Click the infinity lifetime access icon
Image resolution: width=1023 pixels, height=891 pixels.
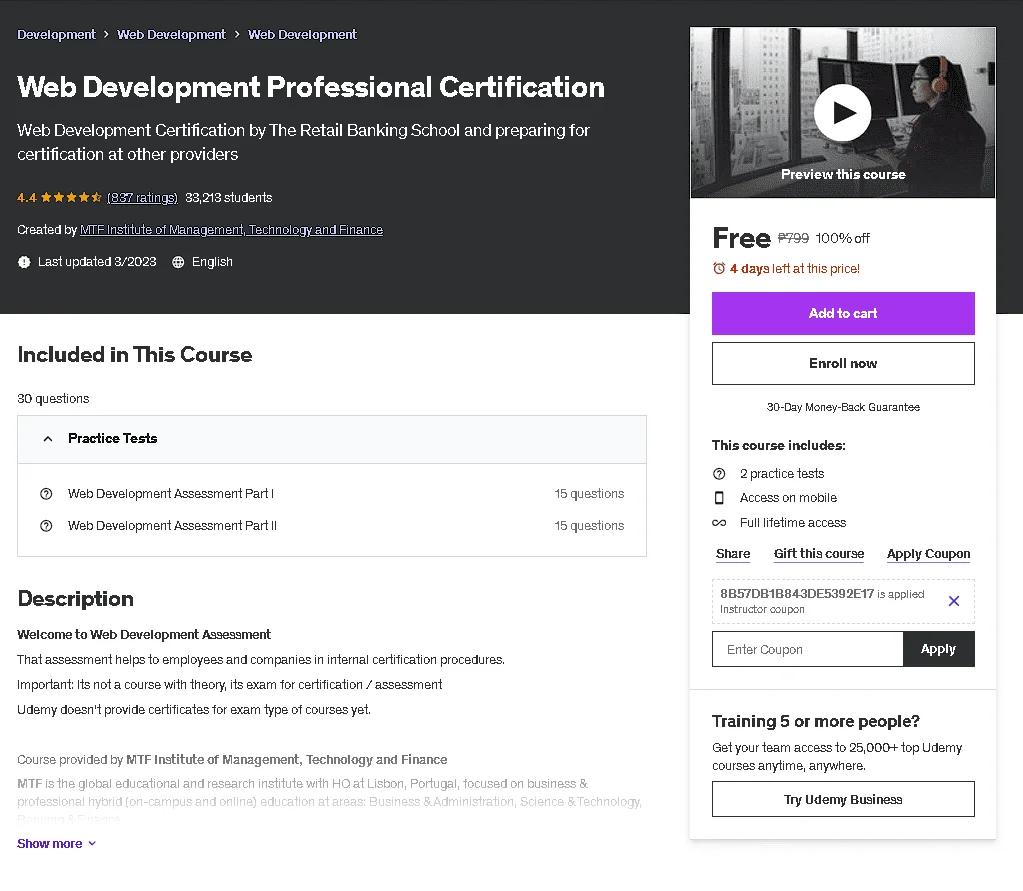(x=719, y=523)
